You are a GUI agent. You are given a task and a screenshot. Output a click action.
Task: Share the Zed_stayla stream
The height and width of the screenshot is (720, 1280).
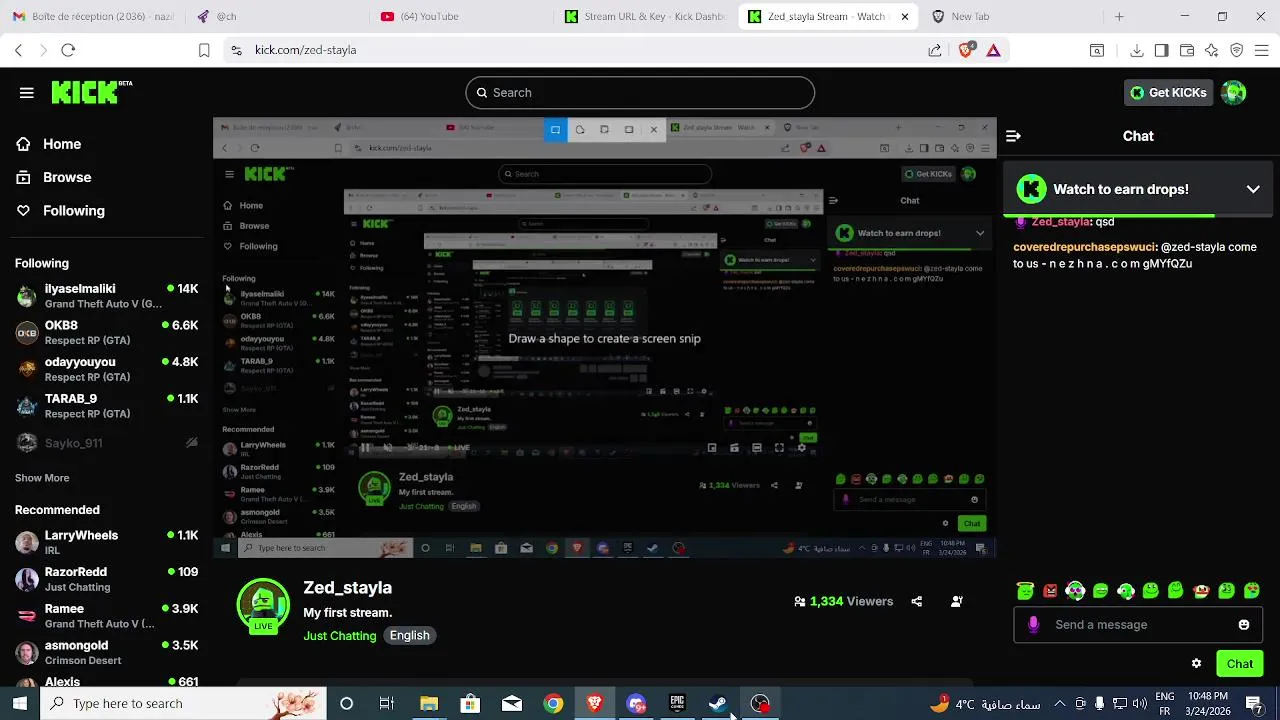(917, 601)
